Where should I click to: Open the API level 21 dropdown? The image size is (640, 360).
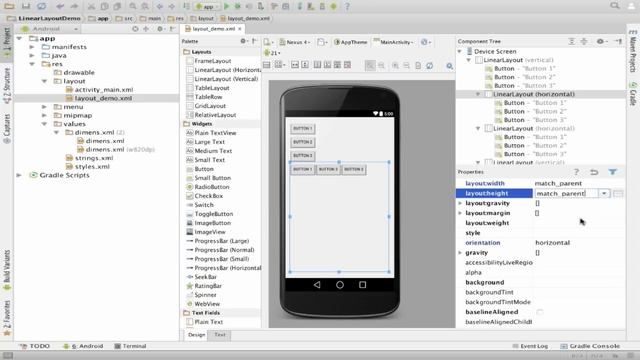click(272, 53)
